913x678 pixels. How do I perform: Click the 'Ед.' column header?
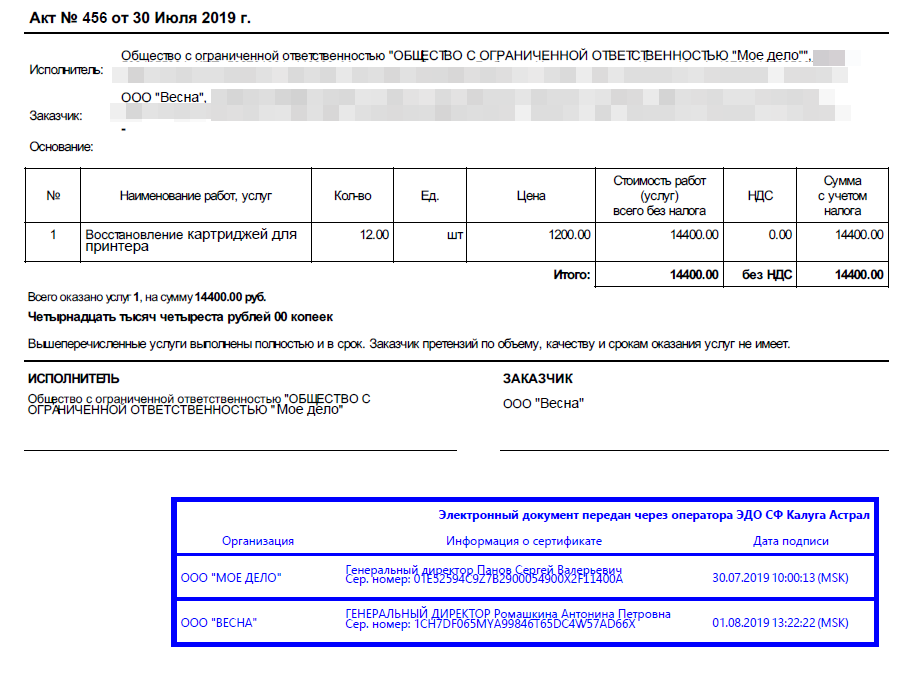[430, 196]
